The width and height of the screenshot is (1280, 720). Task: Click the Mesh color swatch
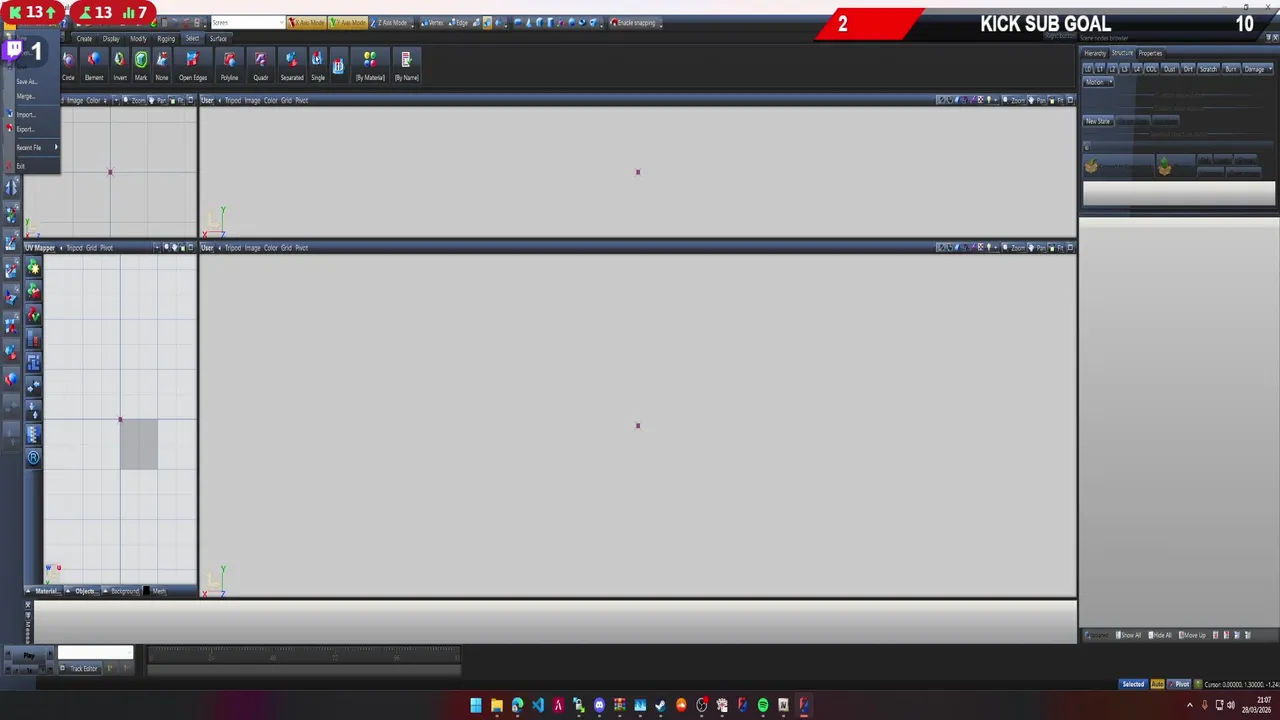pyautogui.click(x=146, y=591)
